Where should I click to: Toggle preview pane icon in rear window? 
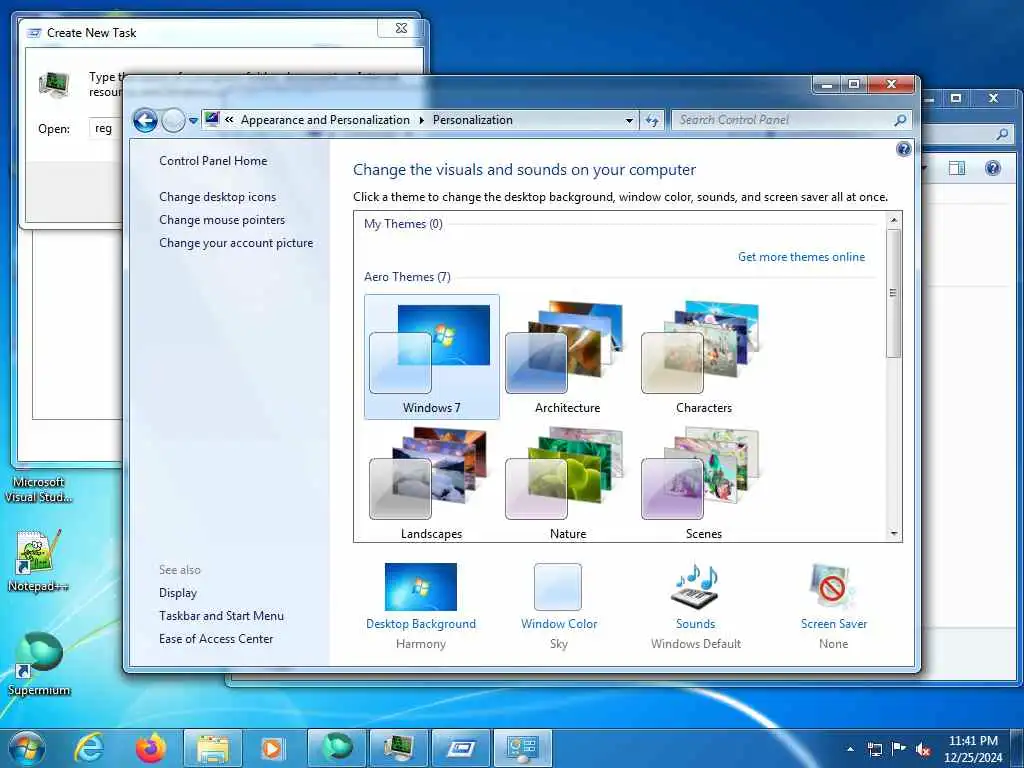[957, 168]
